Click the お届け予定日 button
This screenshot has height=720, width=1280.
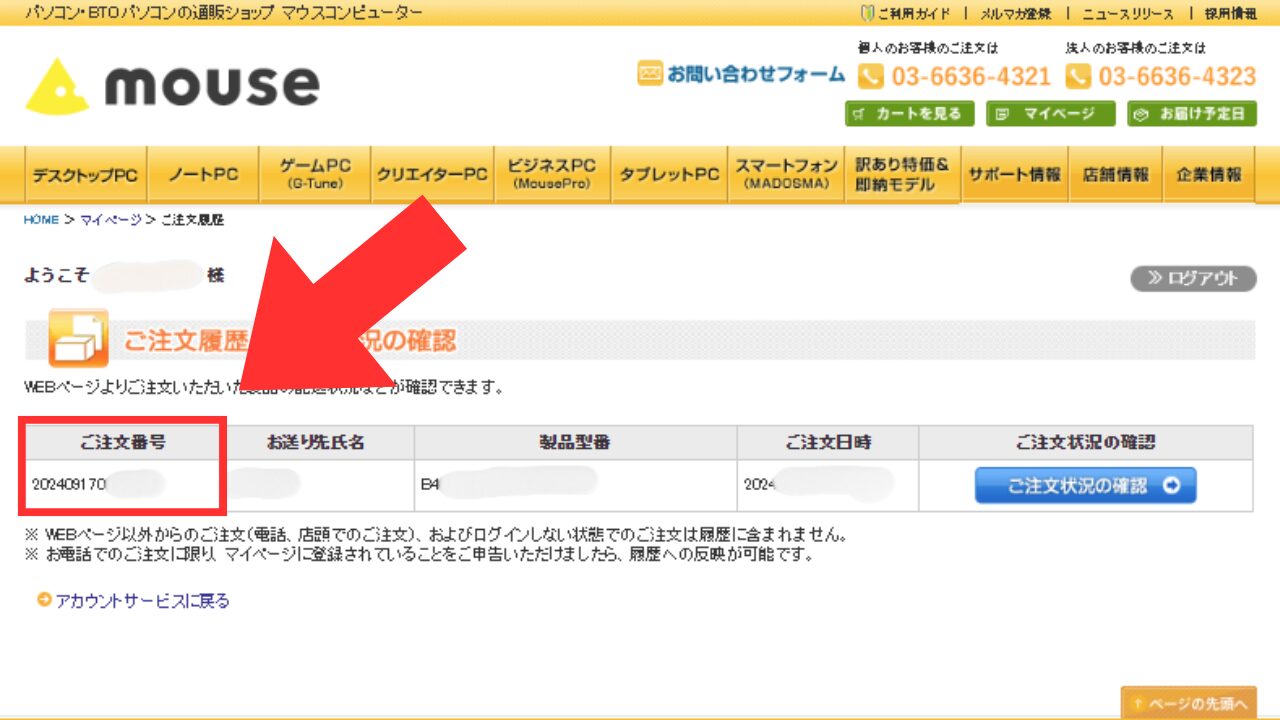coord(1192,114)
